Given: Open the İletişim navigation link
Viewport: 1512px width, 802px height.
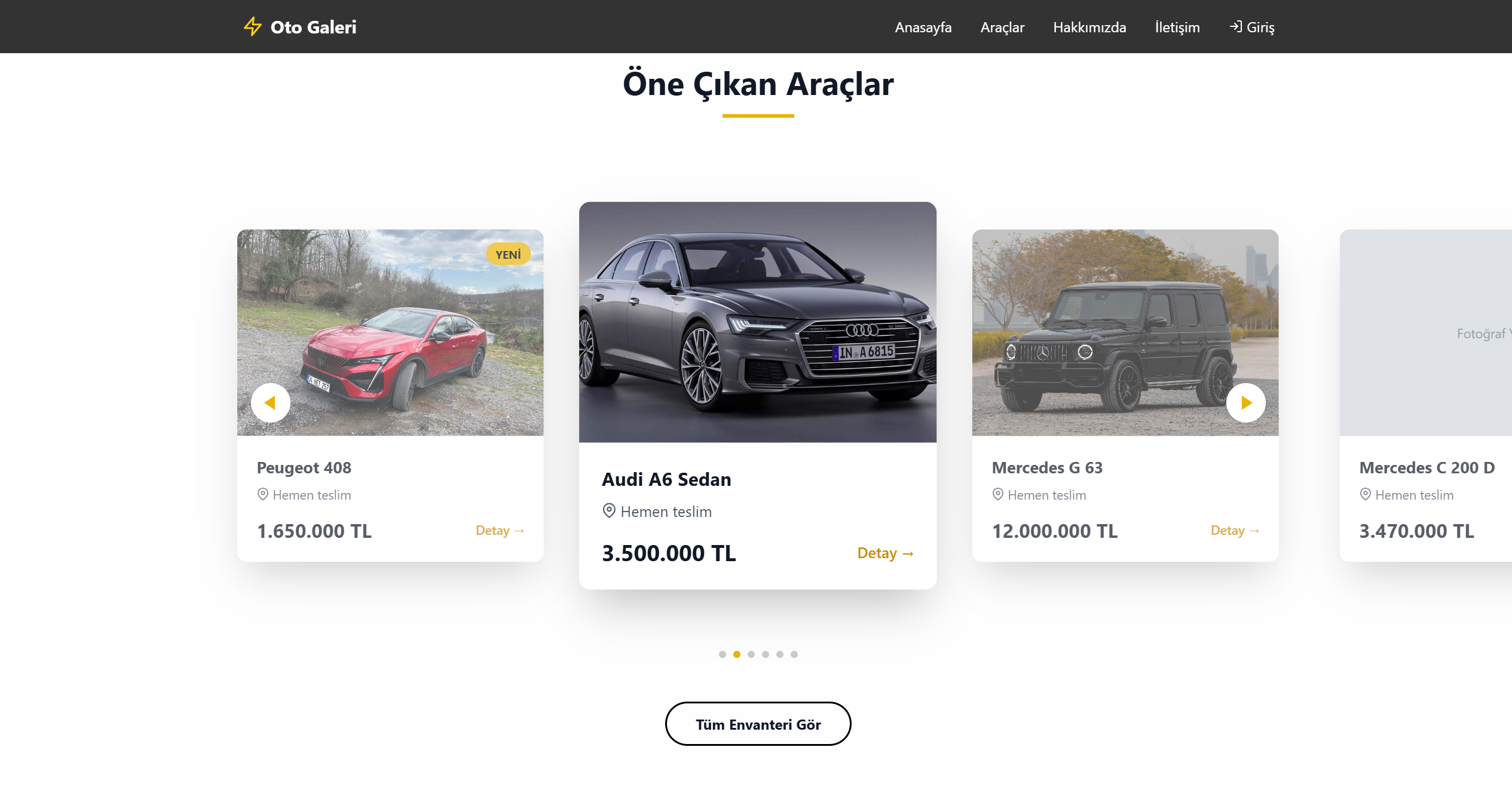Looking at the screenshot, I should pyautogui.click(x=1177, y=27).
